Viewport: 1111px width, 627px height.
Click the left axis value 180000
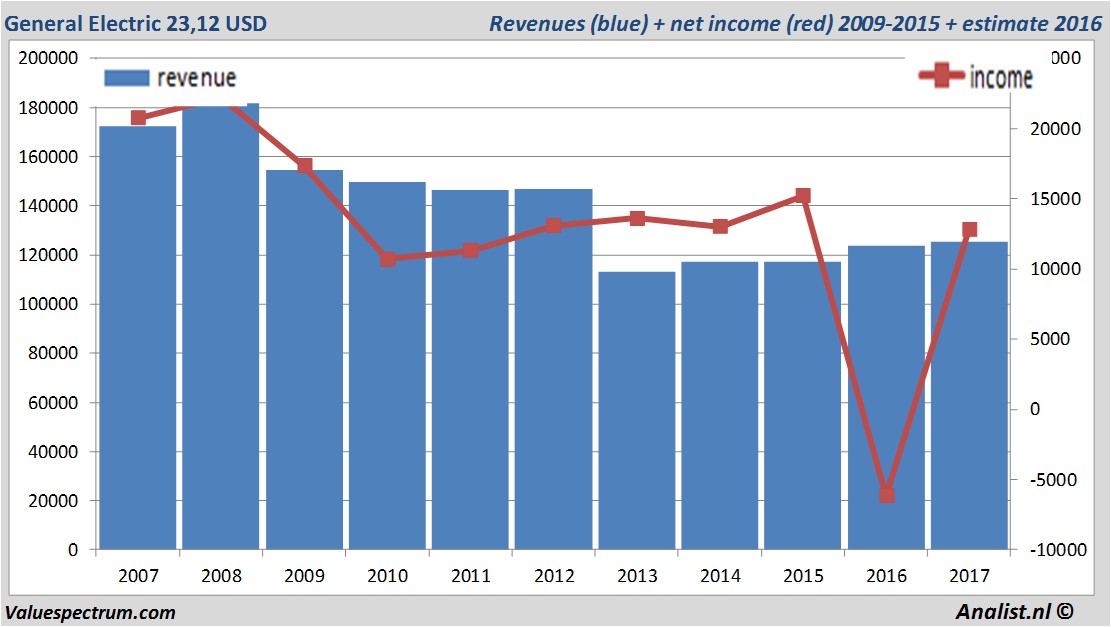pos(48,108)
